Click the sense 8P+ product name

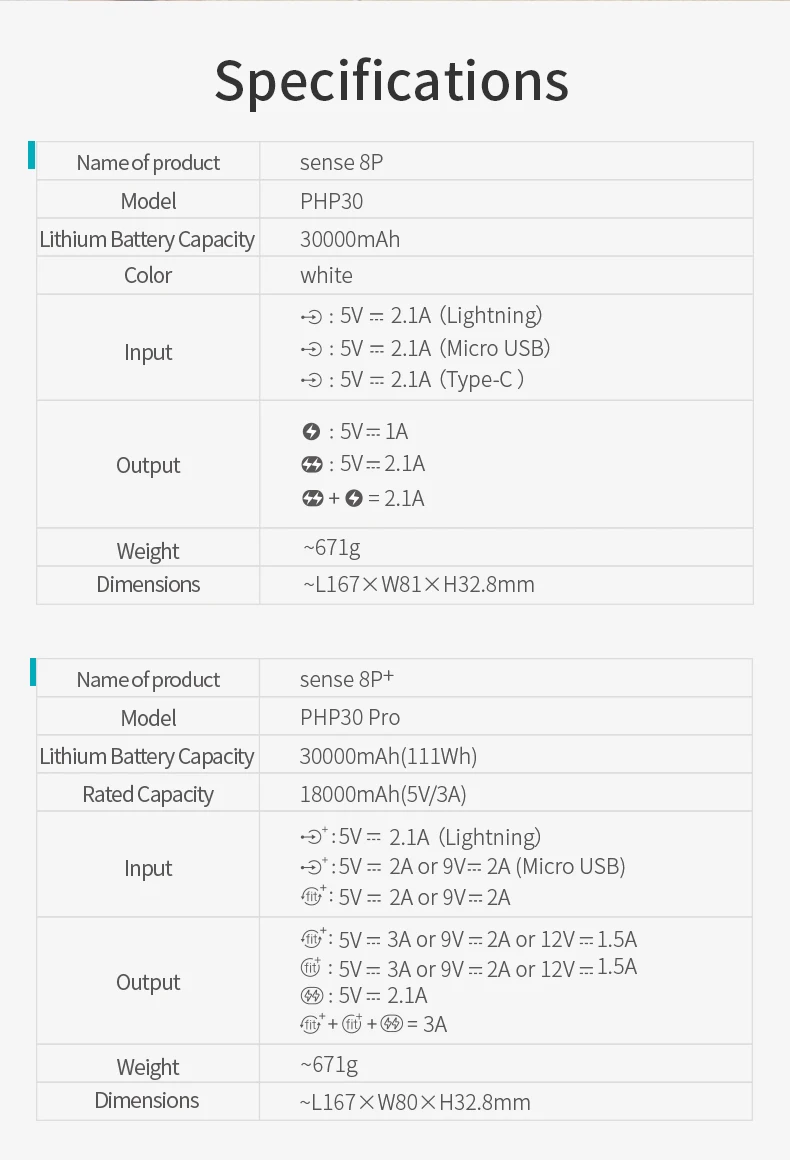coord(347,678)
